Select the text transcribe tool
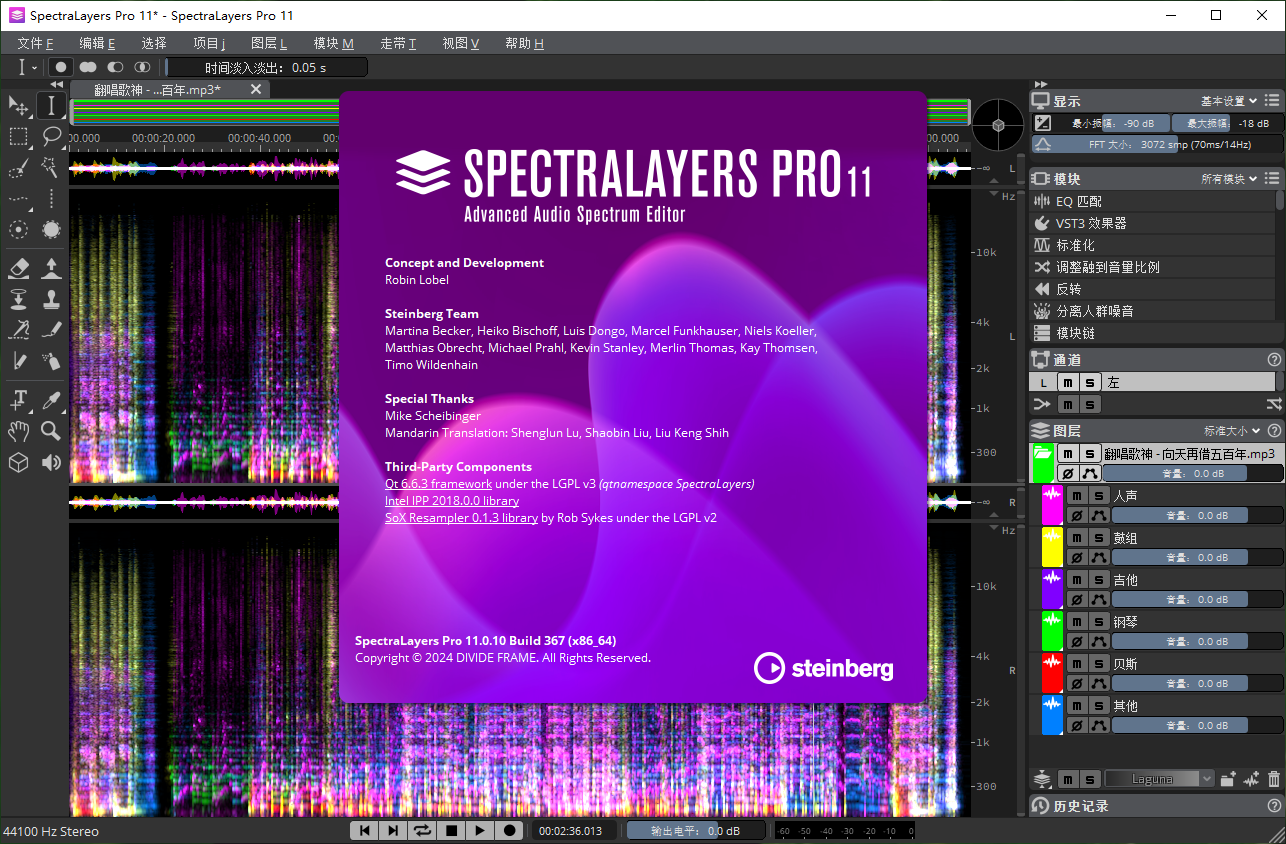The image size is (1286, 844). coord(18,400)
